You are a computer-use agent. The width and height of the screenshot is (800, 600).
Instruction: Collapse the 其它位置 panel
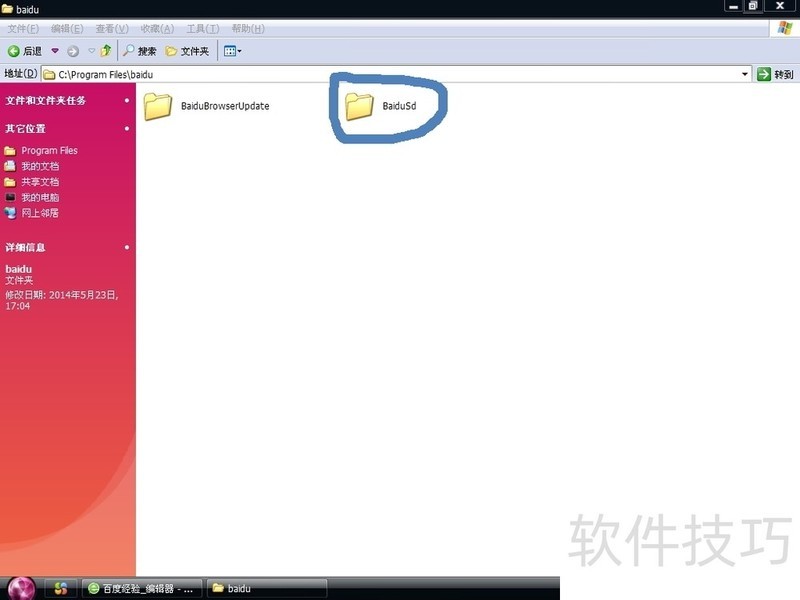(x=127, y=129)
